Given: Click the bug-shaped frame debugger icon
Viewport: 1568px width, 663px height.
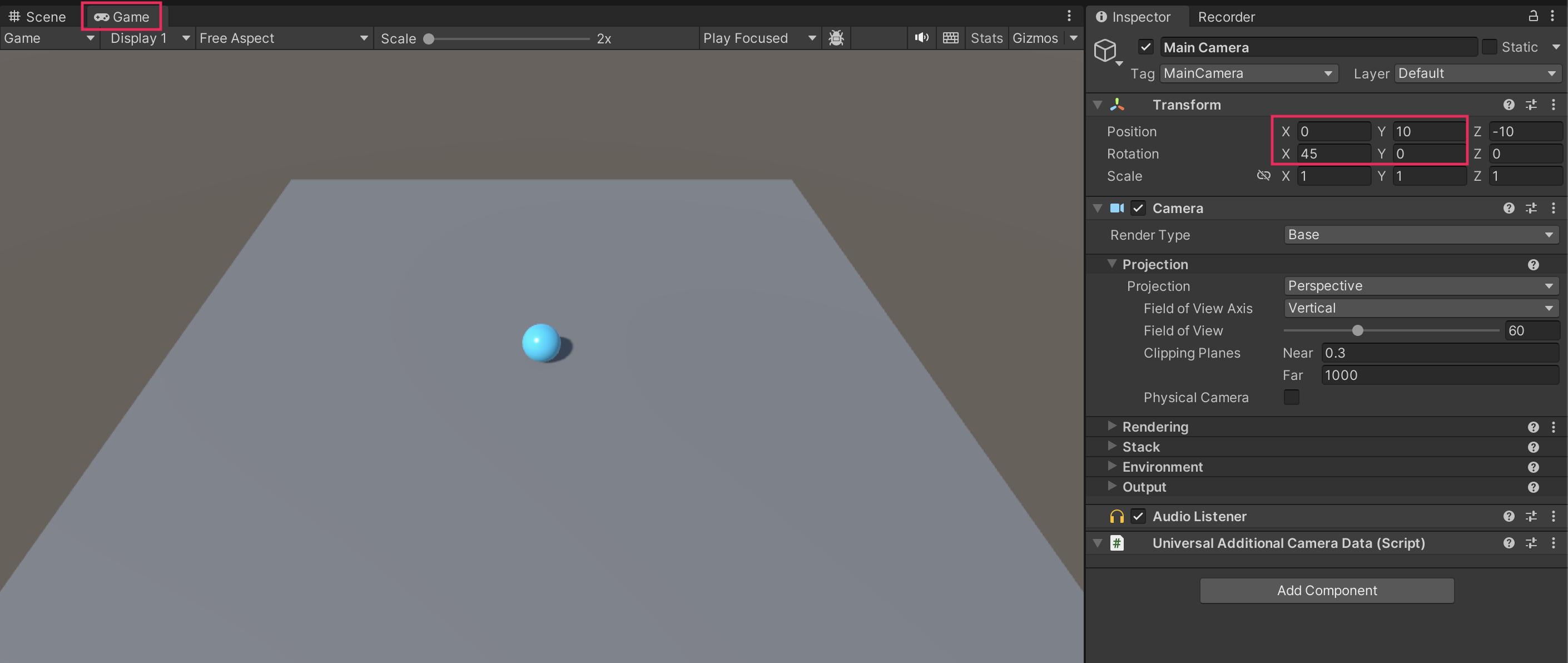Looking at the screenshot, I should [836, 38].
